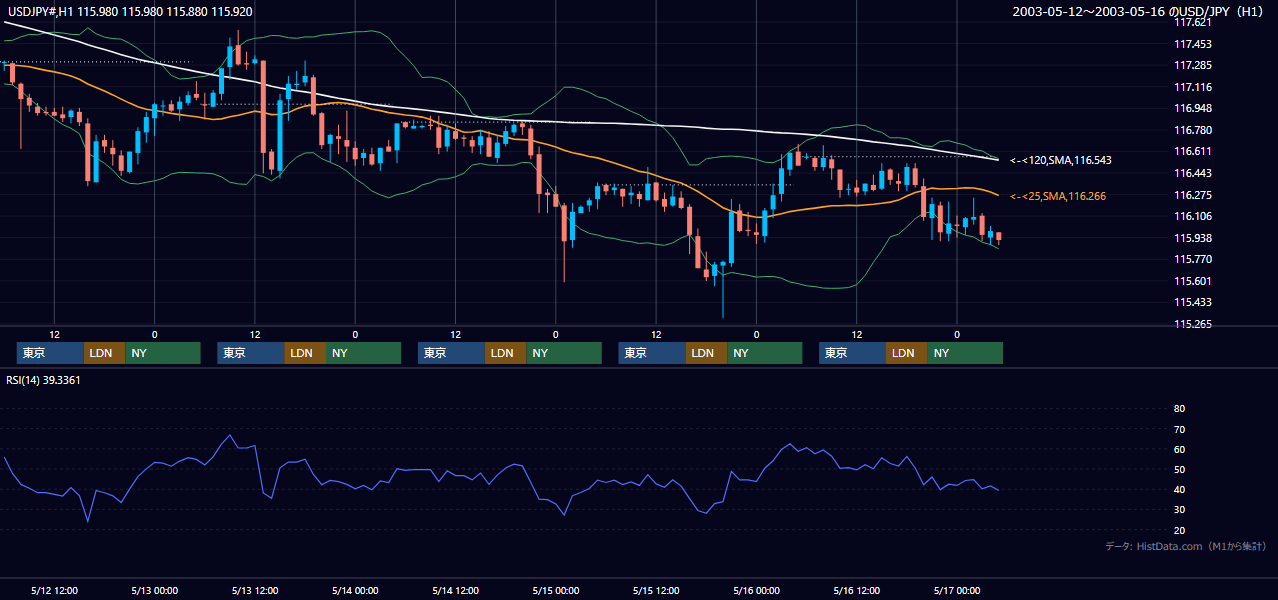Image resolution: width=1278 pixels, height=600 pixels.
Task: Select the 5/13 00:00 time label
Action: point(154,591)
